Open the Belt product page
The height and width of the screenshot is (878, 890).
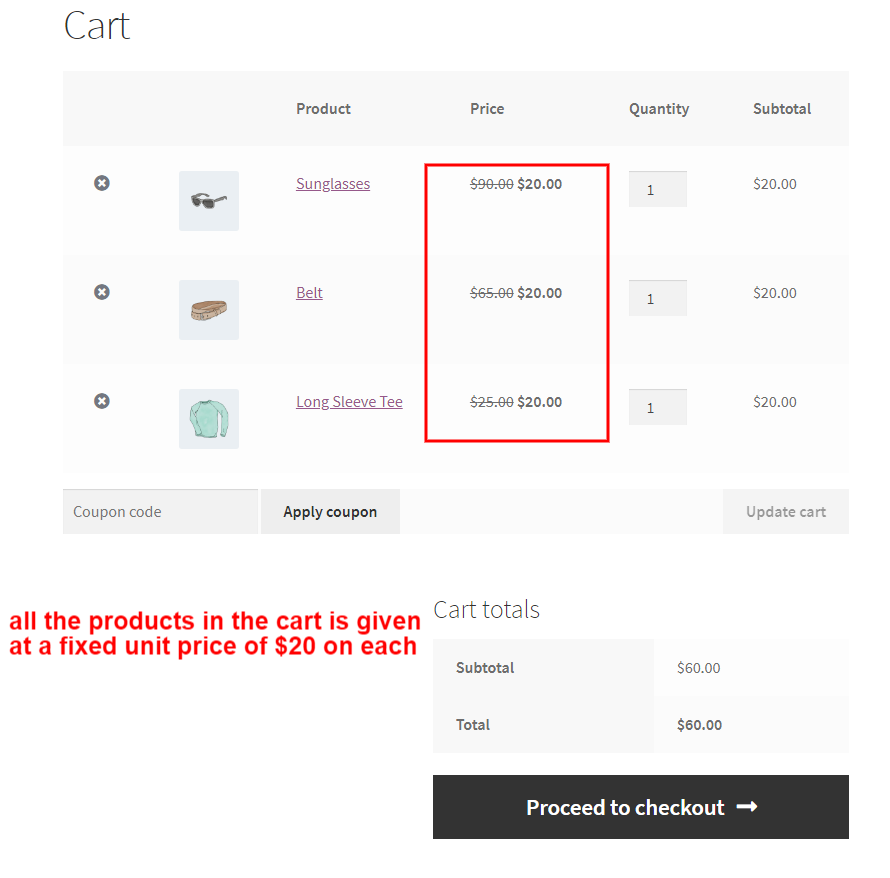[309, 292]
